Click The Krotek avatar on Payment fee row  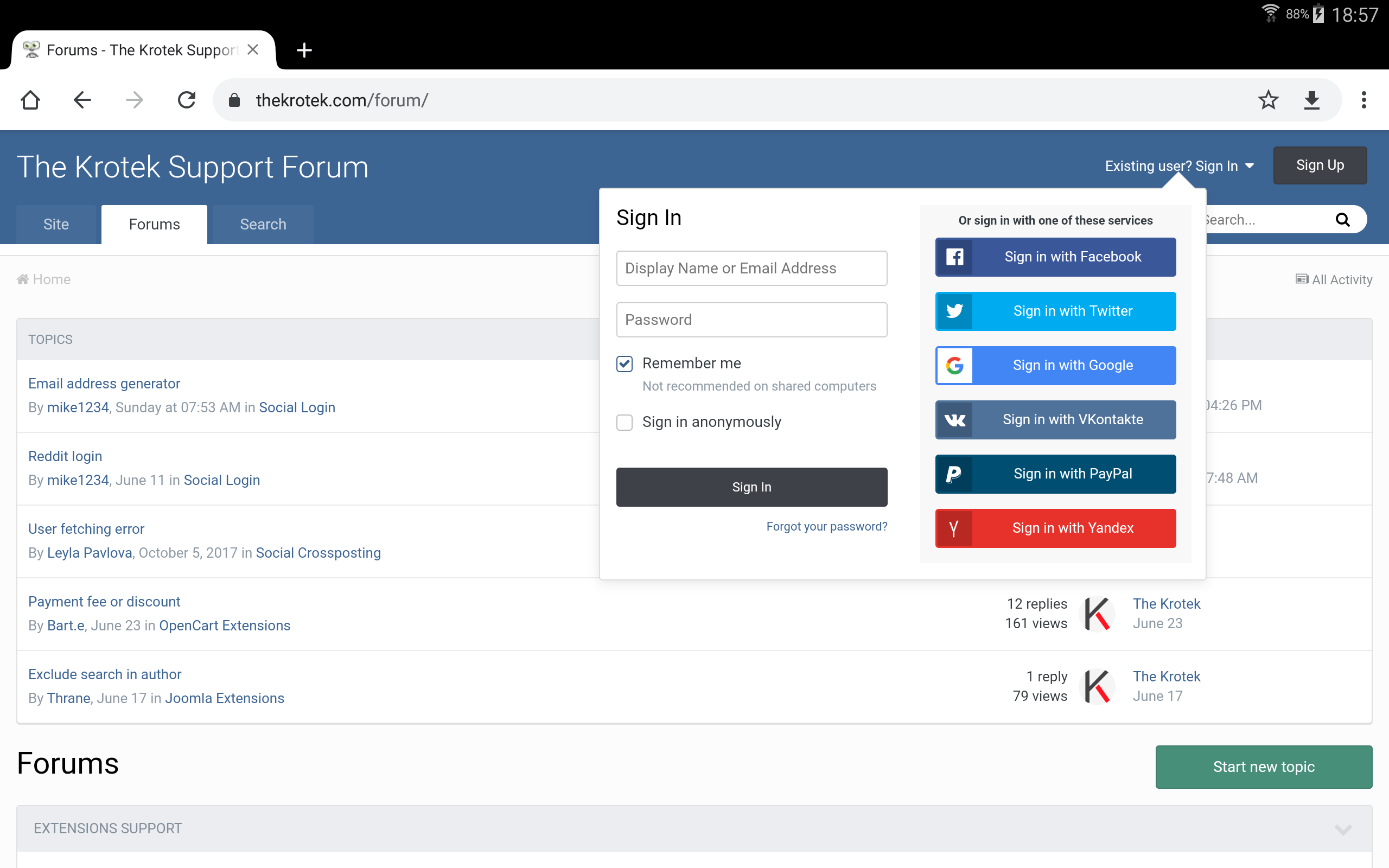coord(1097,614)
